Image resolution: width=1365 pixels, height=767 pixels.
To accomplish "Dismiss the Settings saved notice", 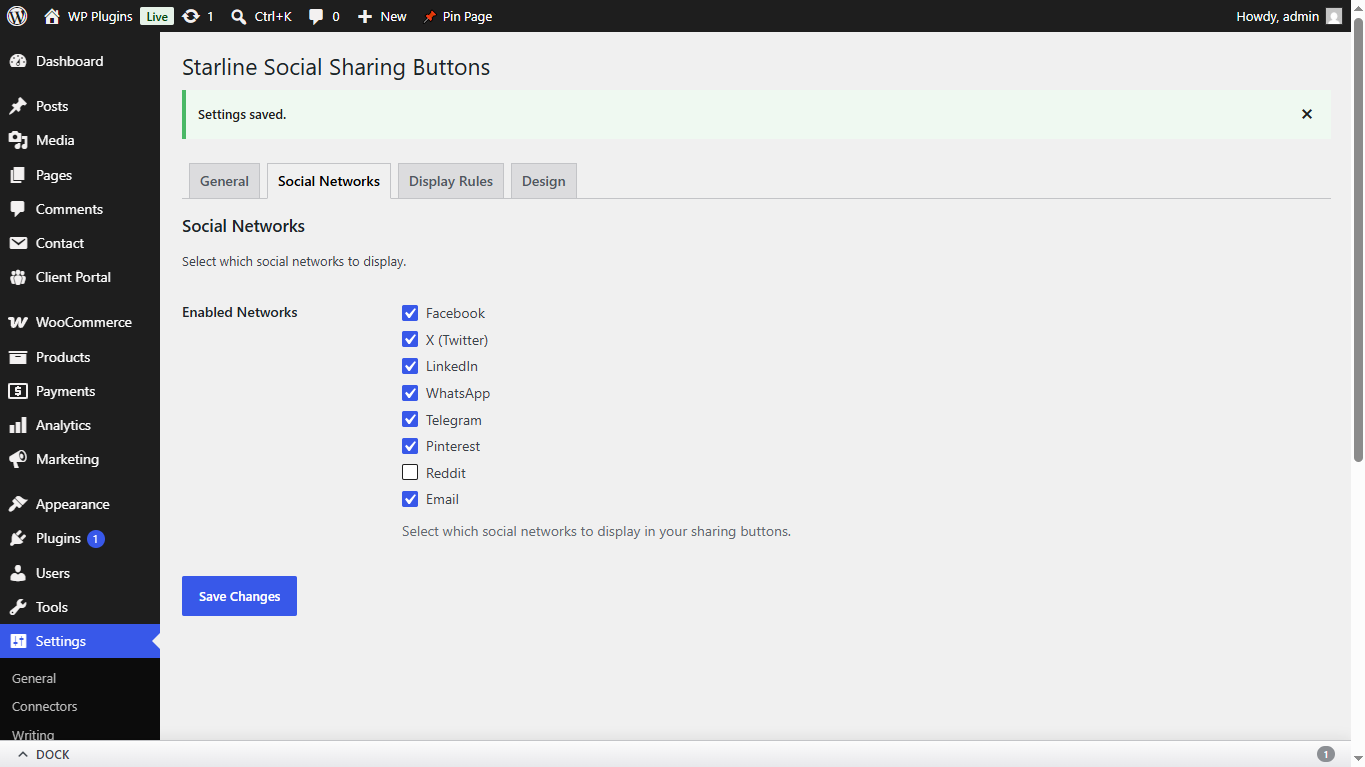I will pos(1306,114).
